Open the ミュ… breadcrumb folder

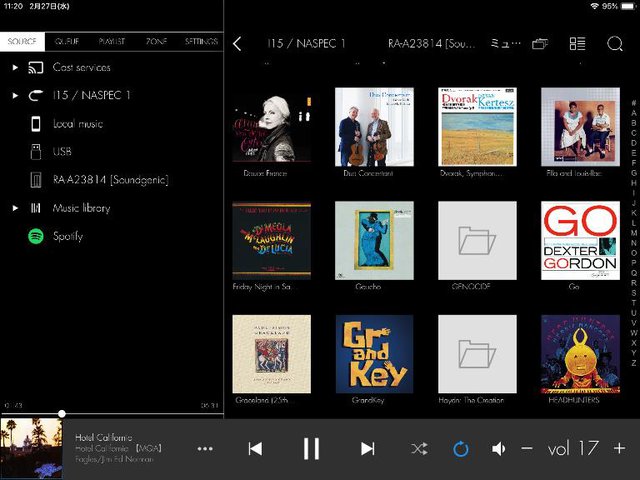[506, 43]
